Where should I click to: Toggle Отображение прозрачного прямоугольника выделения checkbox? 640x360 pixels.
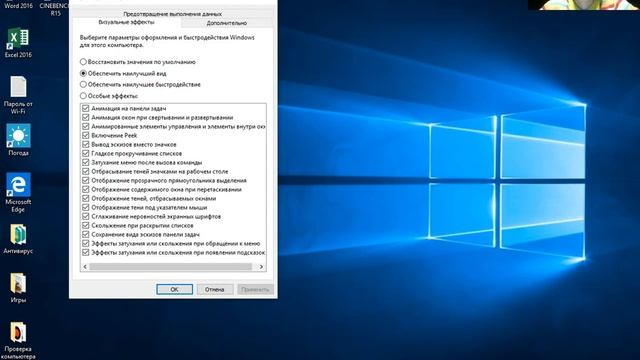(86, 180)
